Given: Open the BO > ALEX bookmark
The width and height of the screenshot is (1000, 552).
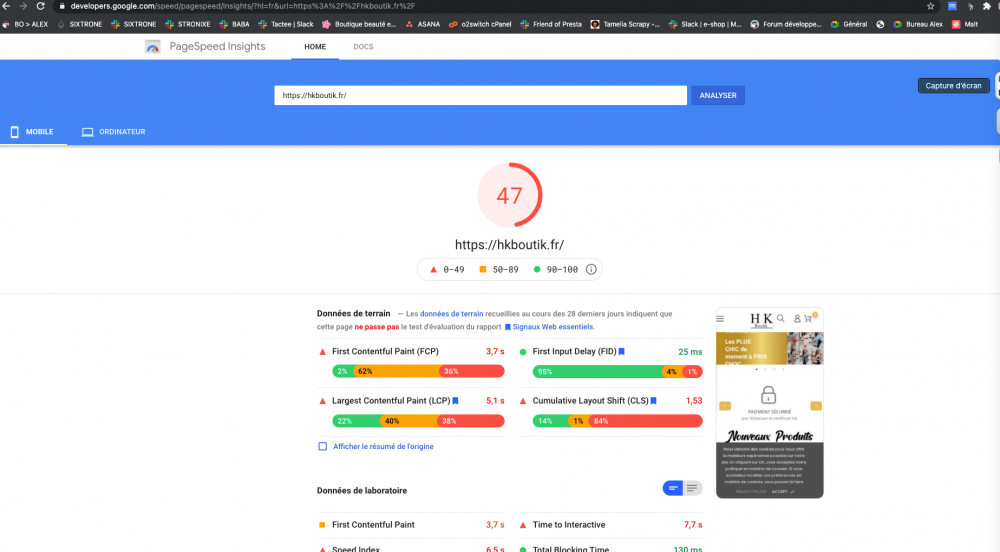Looking at the screenshot, I should coord(25,24).
